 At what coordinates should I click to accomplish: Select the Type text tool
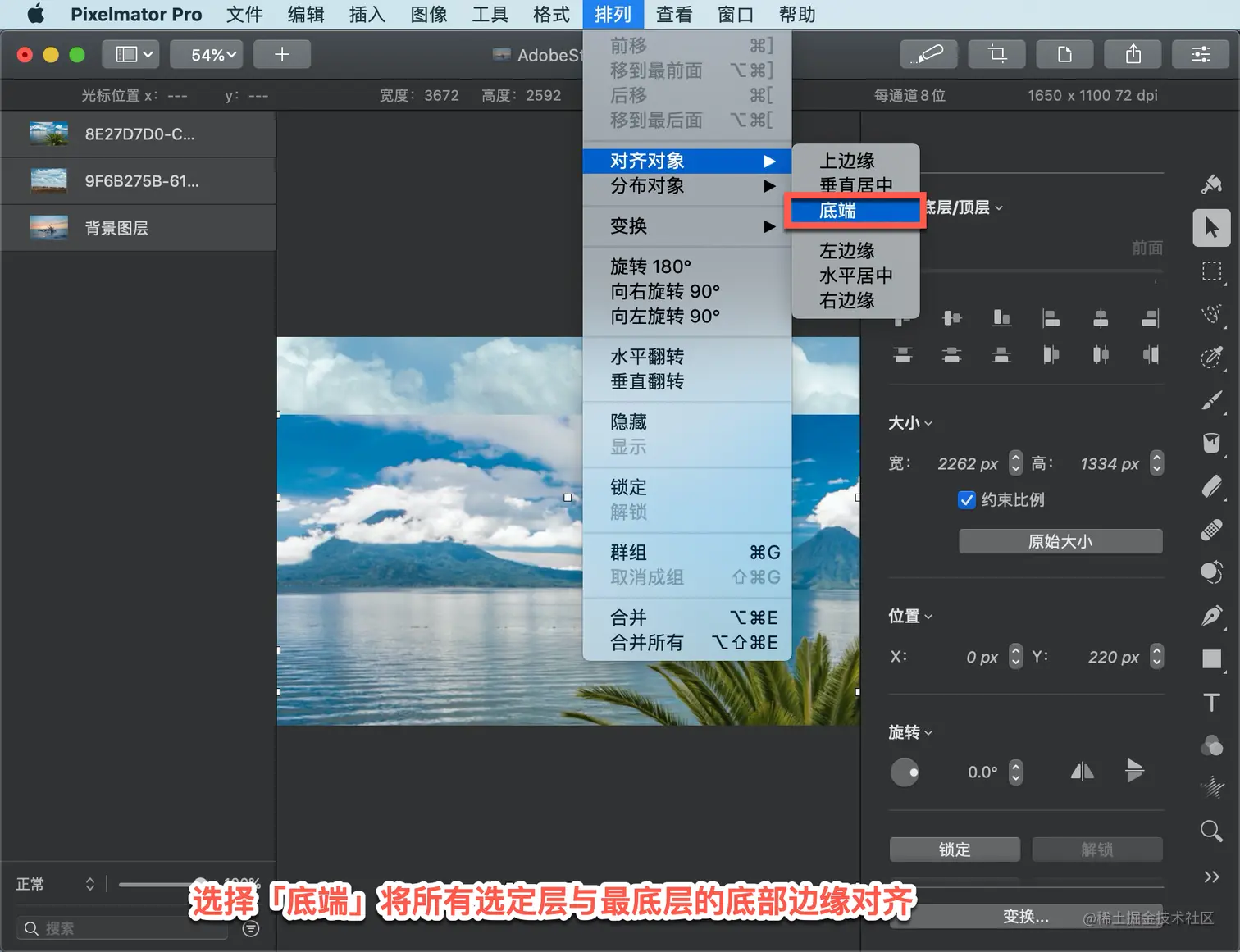point(1211,702)
